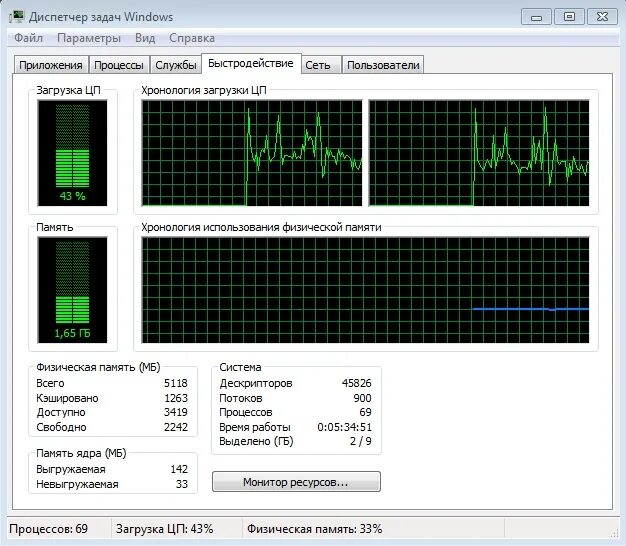Click the Всего value 5118
Image resolution: width=626 pixels, height=546 pixels.
pyautogui.click(x=176, y=383)
